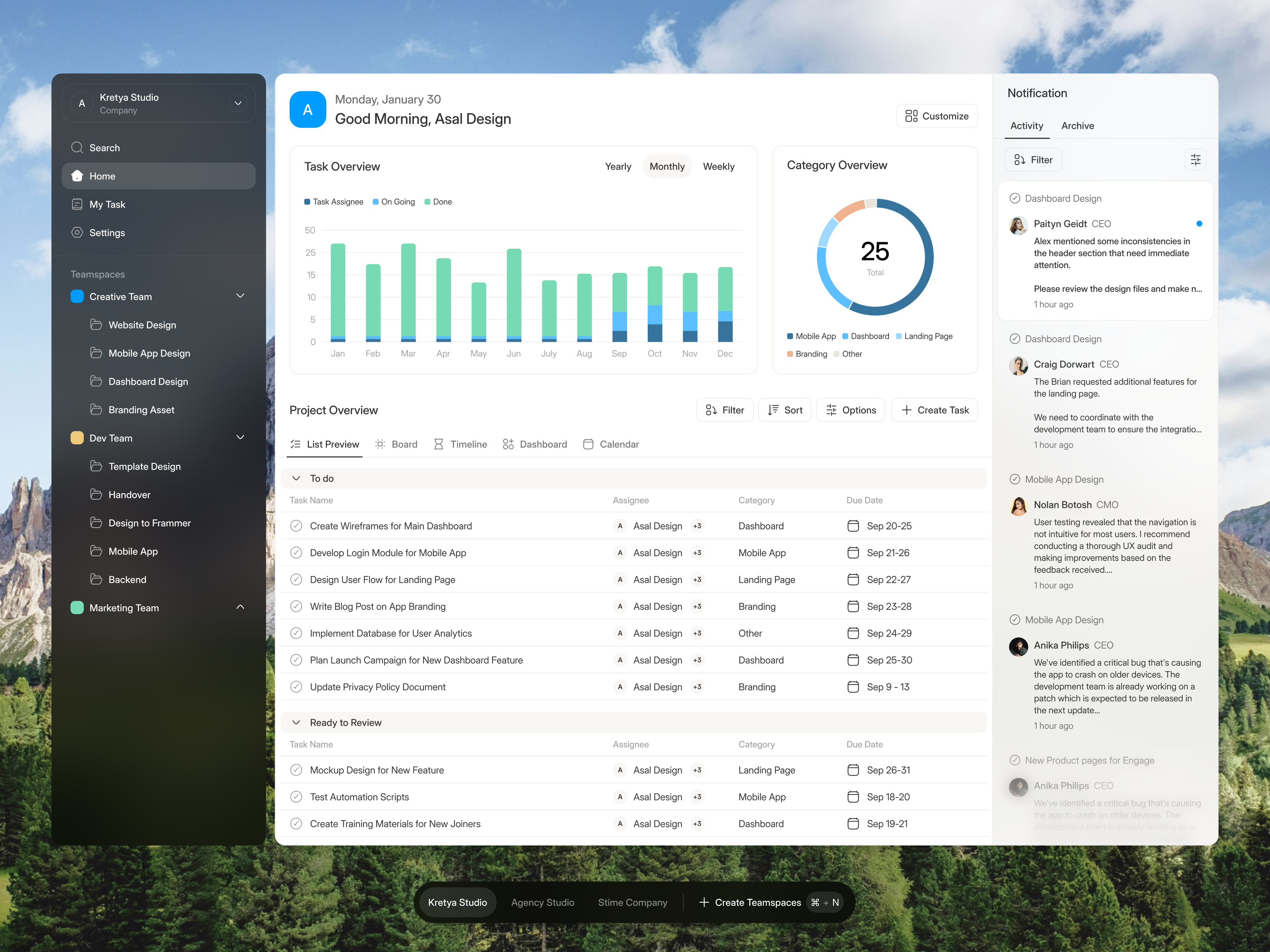
Task: Collapse the 'Ready to Review' task group
Action: (x=296, y=722)
